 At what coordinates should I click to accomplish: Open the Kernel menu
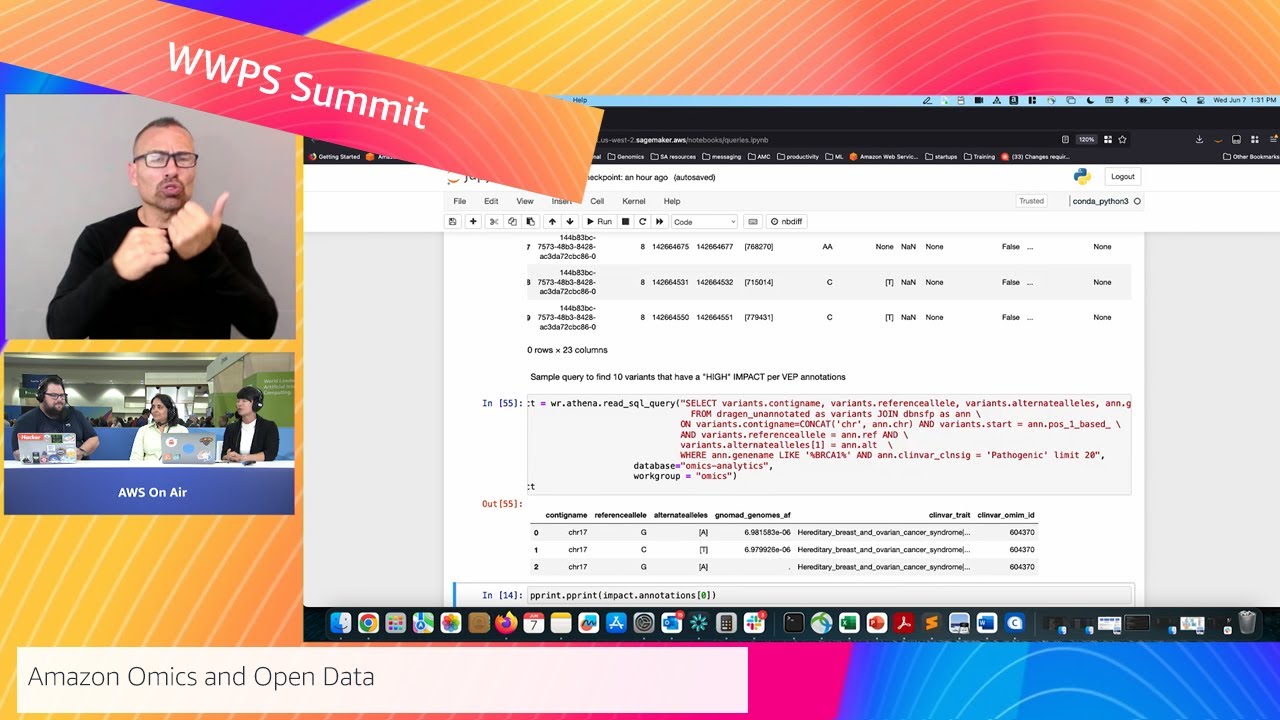[x=633, y=201]
